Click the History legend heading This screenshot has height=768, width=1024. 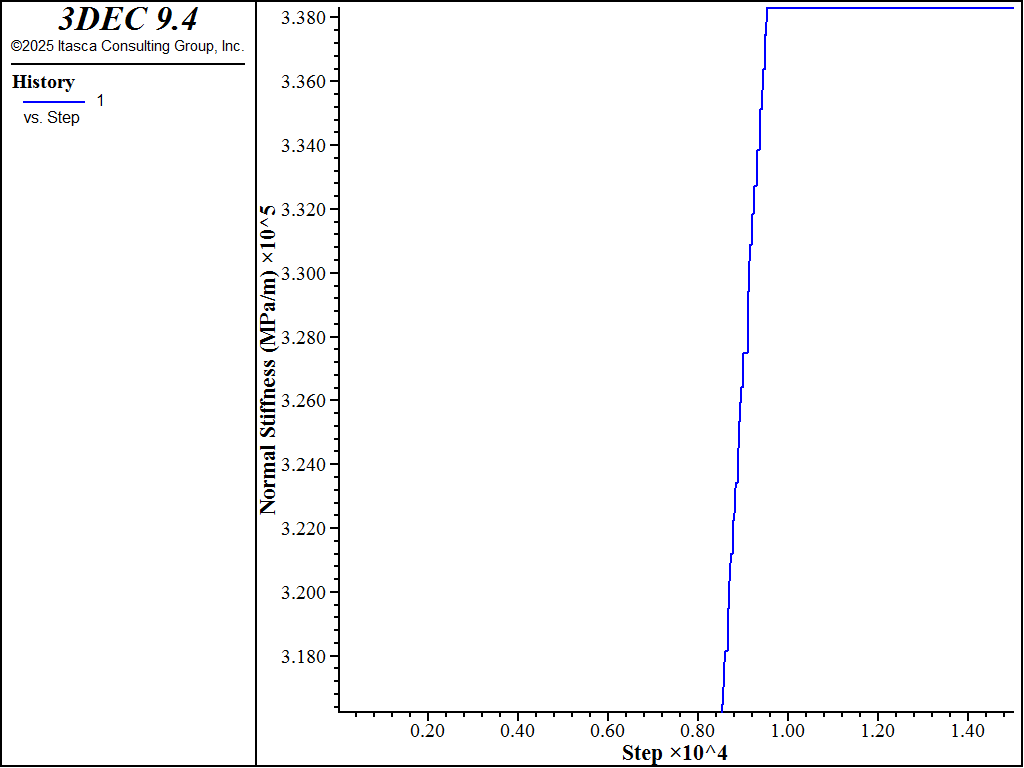pyautogui.click(x=43, y=82)
